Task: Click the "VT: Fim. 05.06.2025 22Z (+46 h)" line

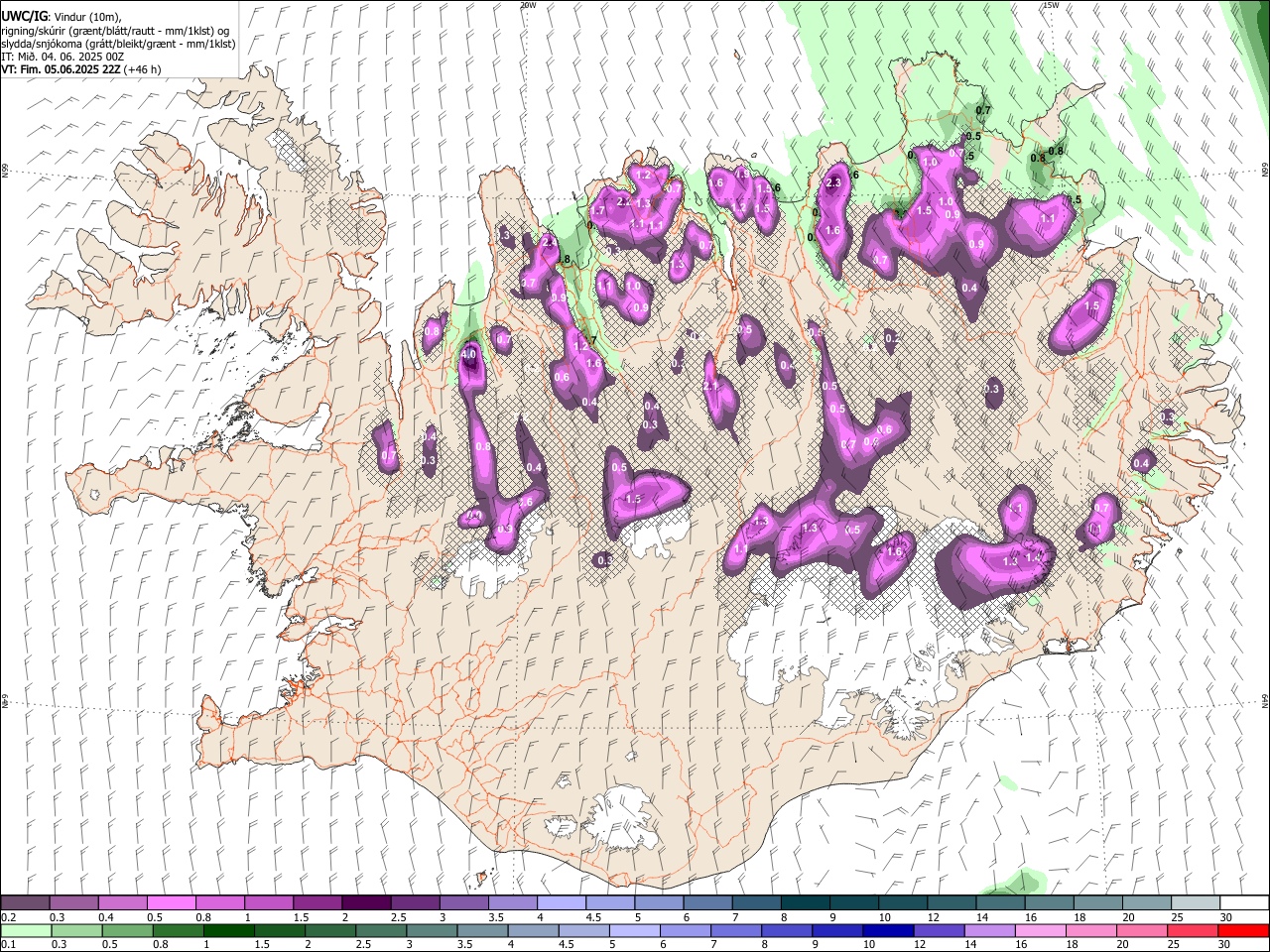Action: 80,69
